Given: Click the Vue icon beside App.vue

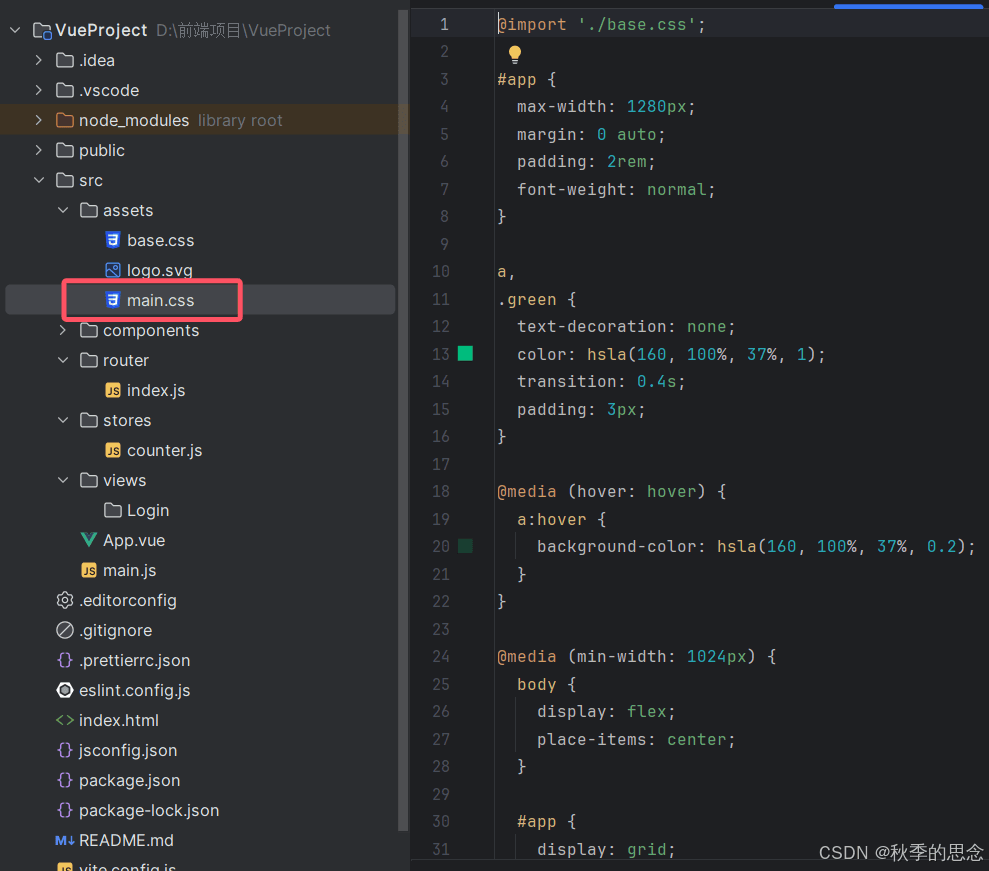Looking at the screenshot, I should 89,540.
